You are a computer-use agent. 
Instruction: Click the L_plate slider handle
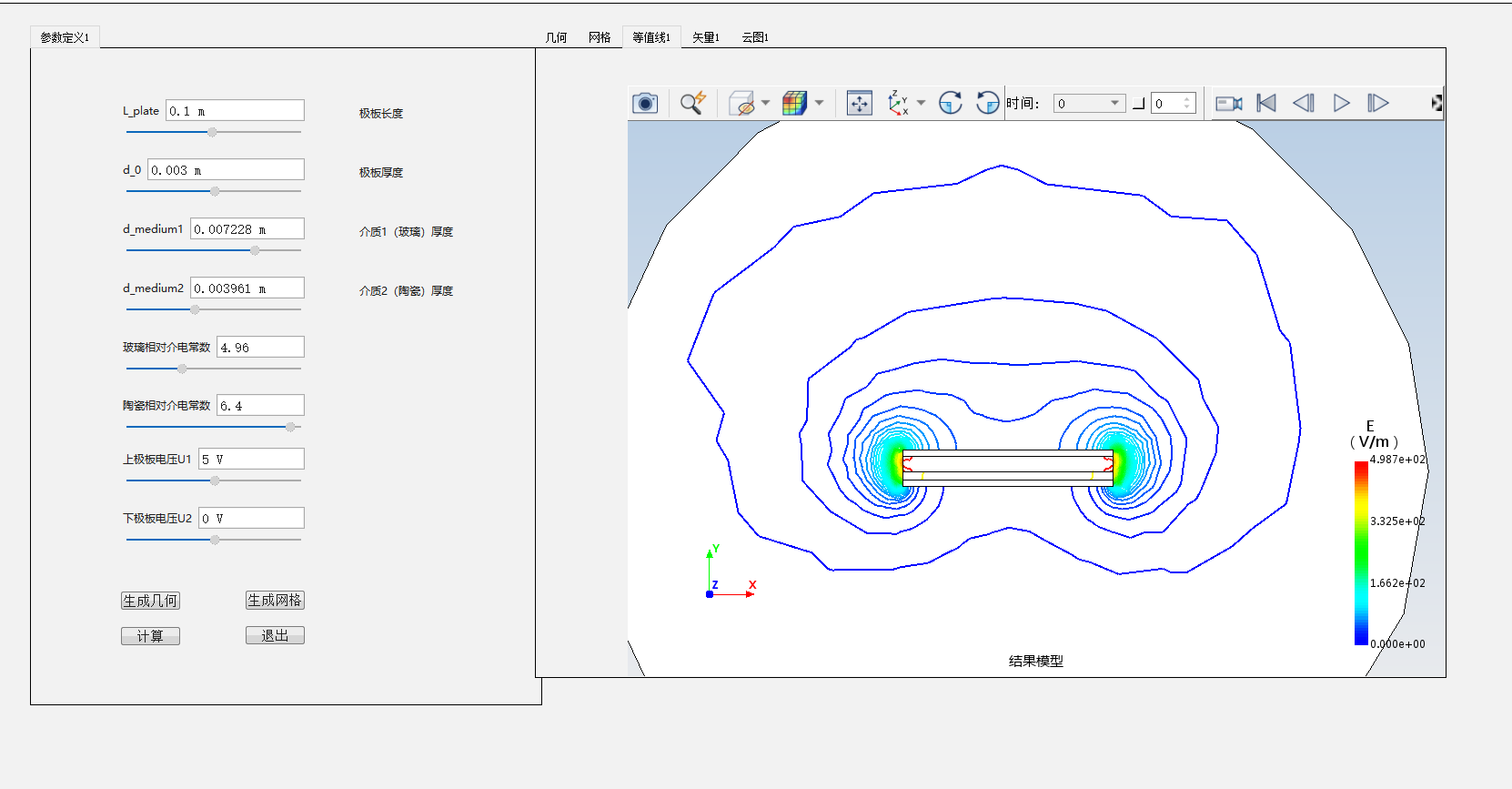[212, 132]
